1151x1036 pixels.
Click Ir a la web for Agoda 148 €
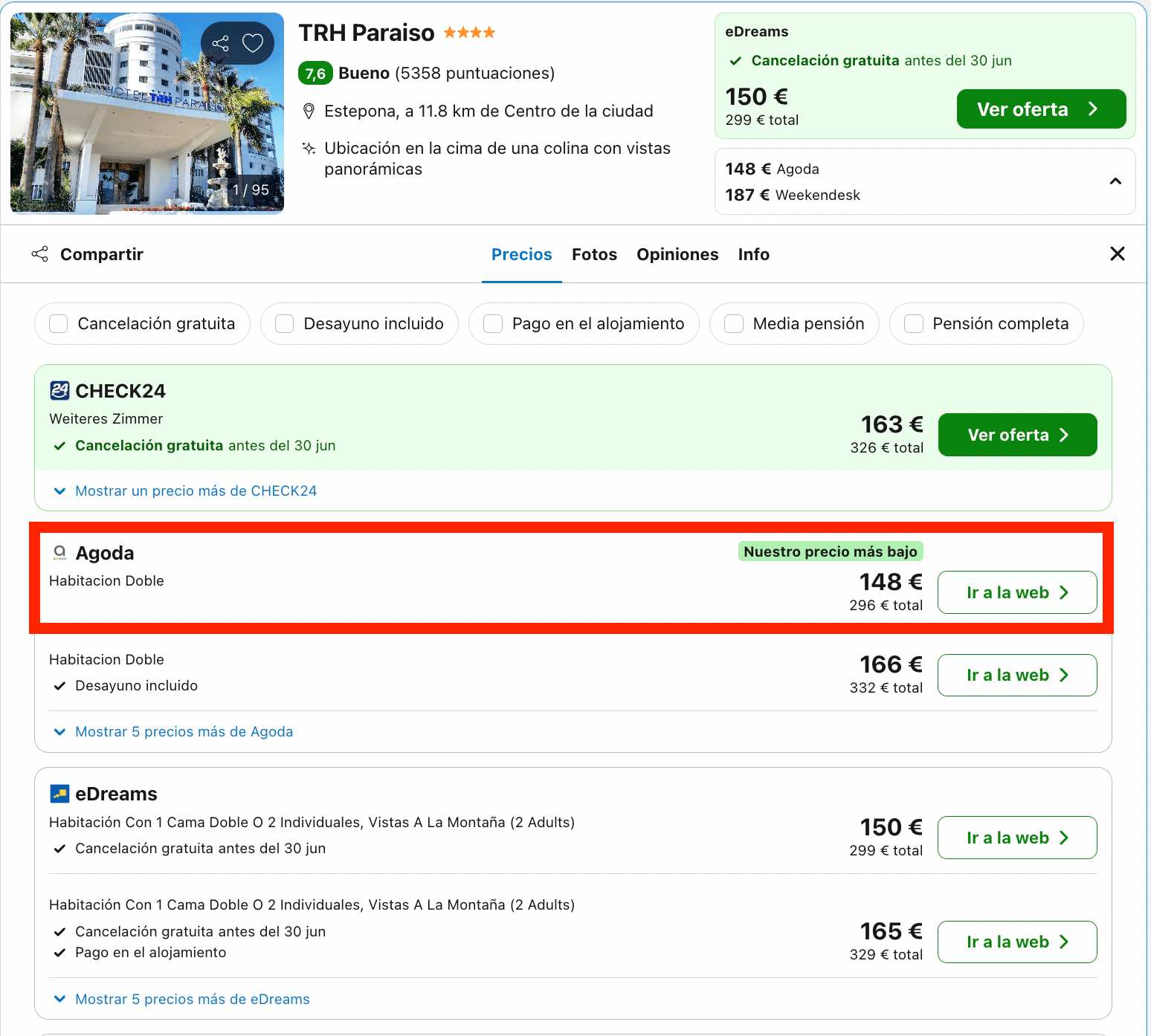(x=1017, y=592)
